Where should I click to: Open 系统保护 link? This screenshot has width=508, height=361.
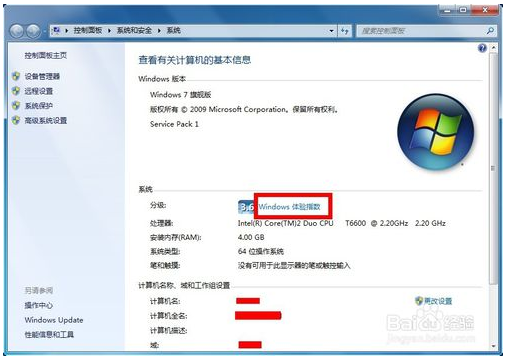tap(39, 106)
